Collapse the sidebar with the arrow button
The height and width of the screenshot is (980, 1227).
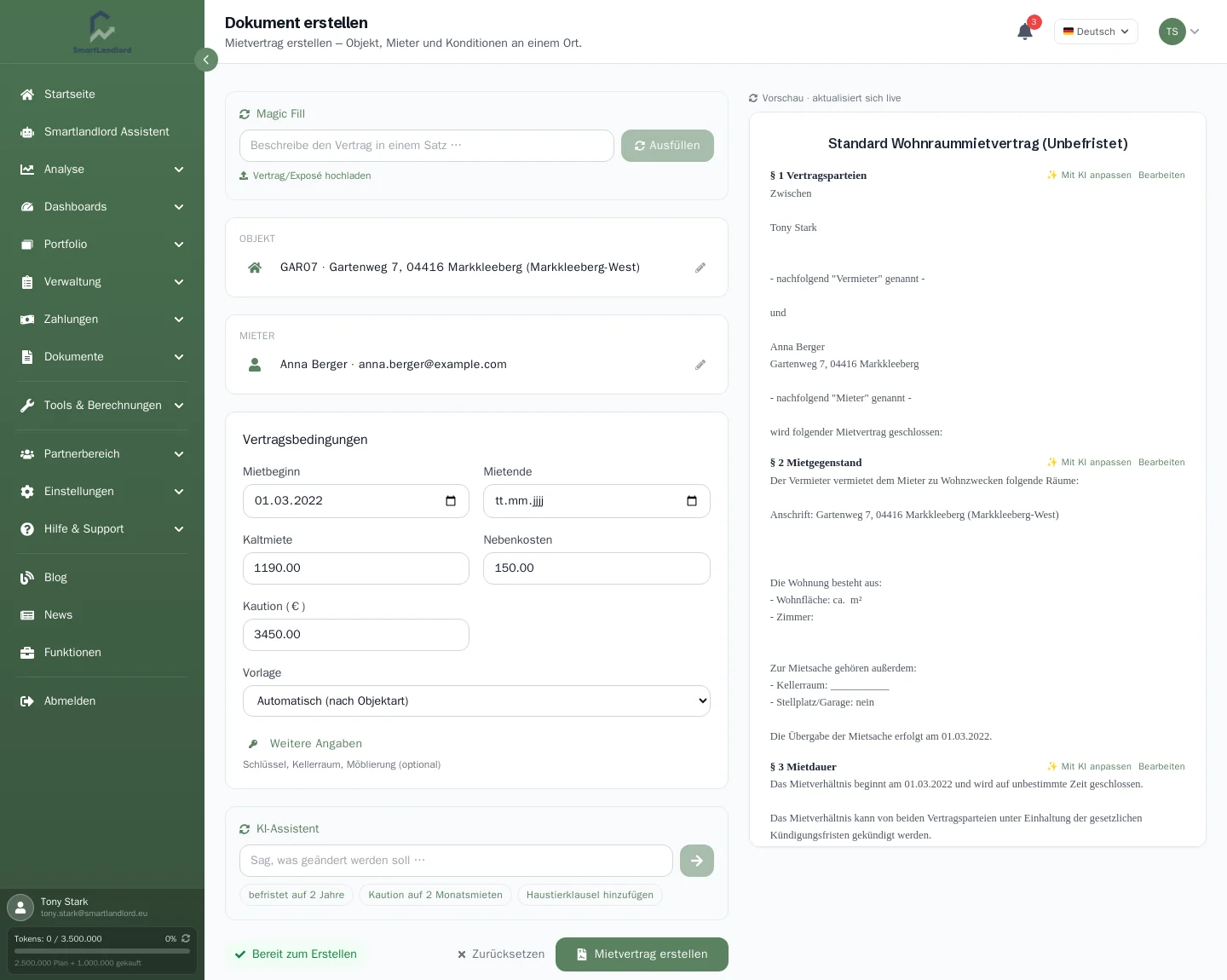[206, 60]
